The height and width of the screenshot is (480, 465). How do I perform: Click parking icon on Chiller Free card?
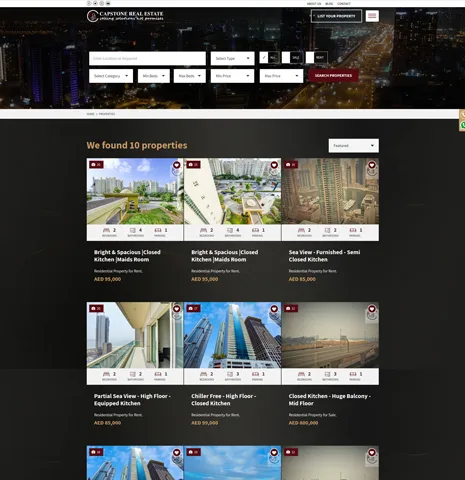(255, 374)
